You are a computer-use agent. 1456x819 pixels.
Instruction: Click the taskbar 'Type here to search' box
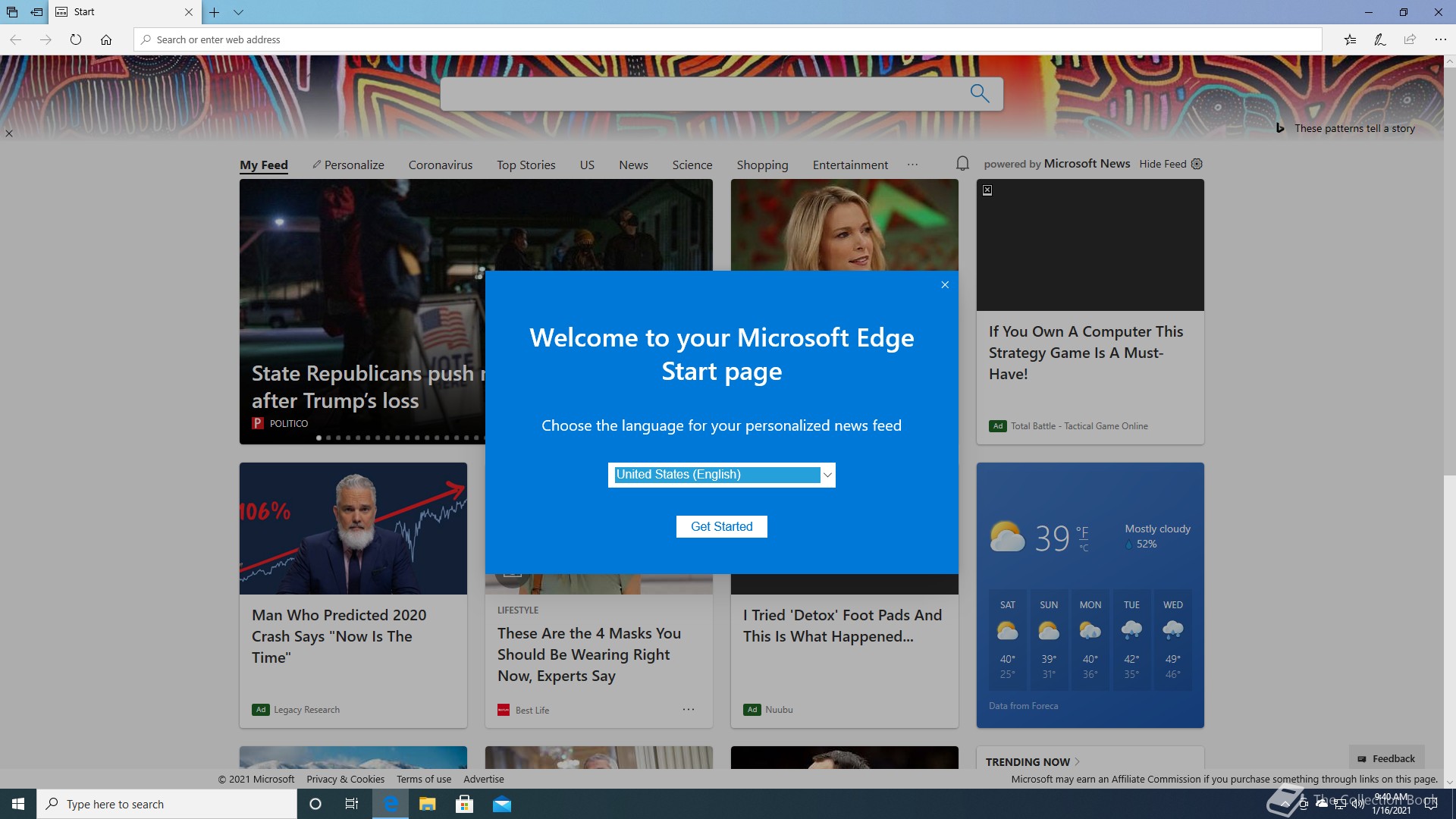167,804
